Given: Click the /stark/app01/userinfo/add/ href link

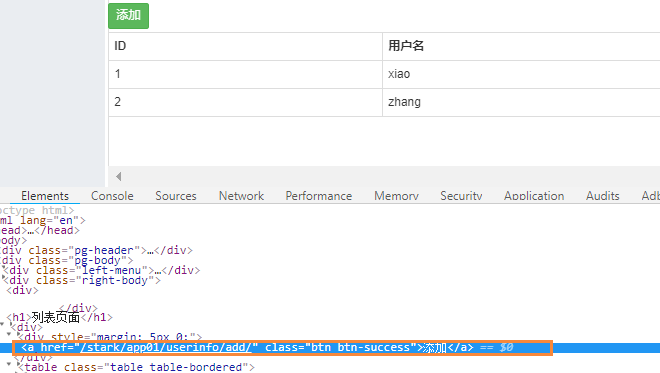Looking at the screenshot, I should click(167, 347).
